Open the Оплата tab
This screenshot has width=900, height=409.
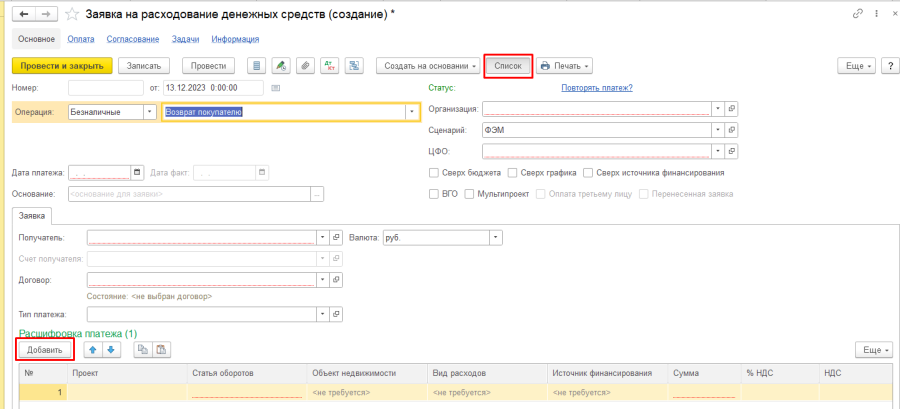pyautogui.click(x=82, y=39)
